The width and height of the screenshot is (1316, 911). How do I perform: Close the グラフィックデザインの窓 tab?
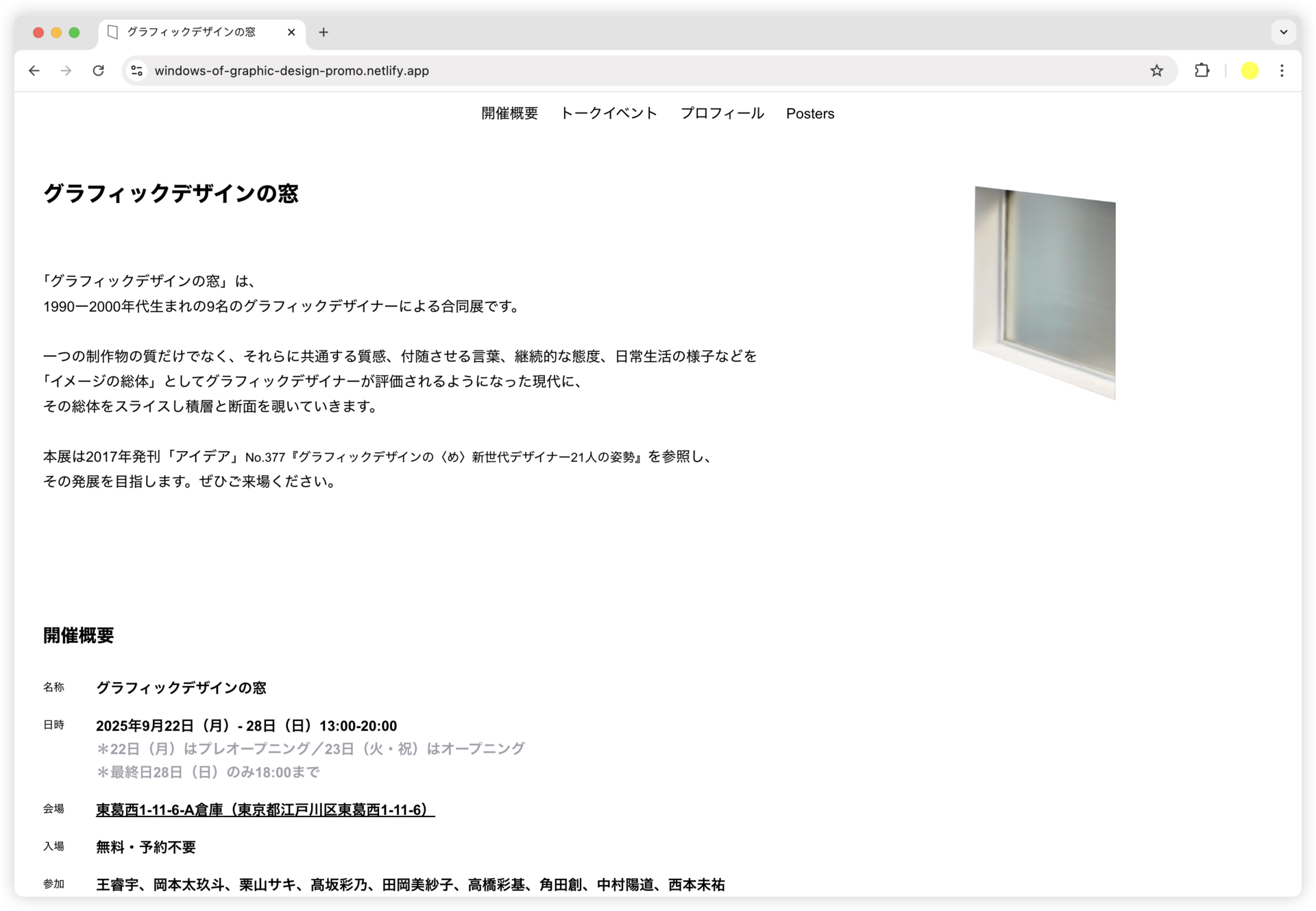pyautogui.click(x=291, y=32)
